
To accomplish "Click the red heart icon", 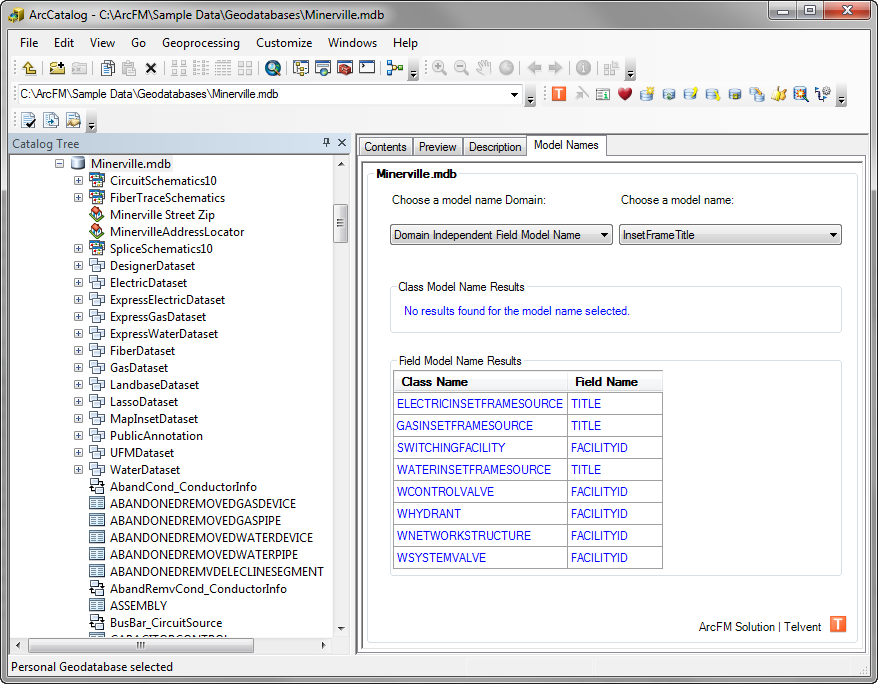I will tap(625, 94).
